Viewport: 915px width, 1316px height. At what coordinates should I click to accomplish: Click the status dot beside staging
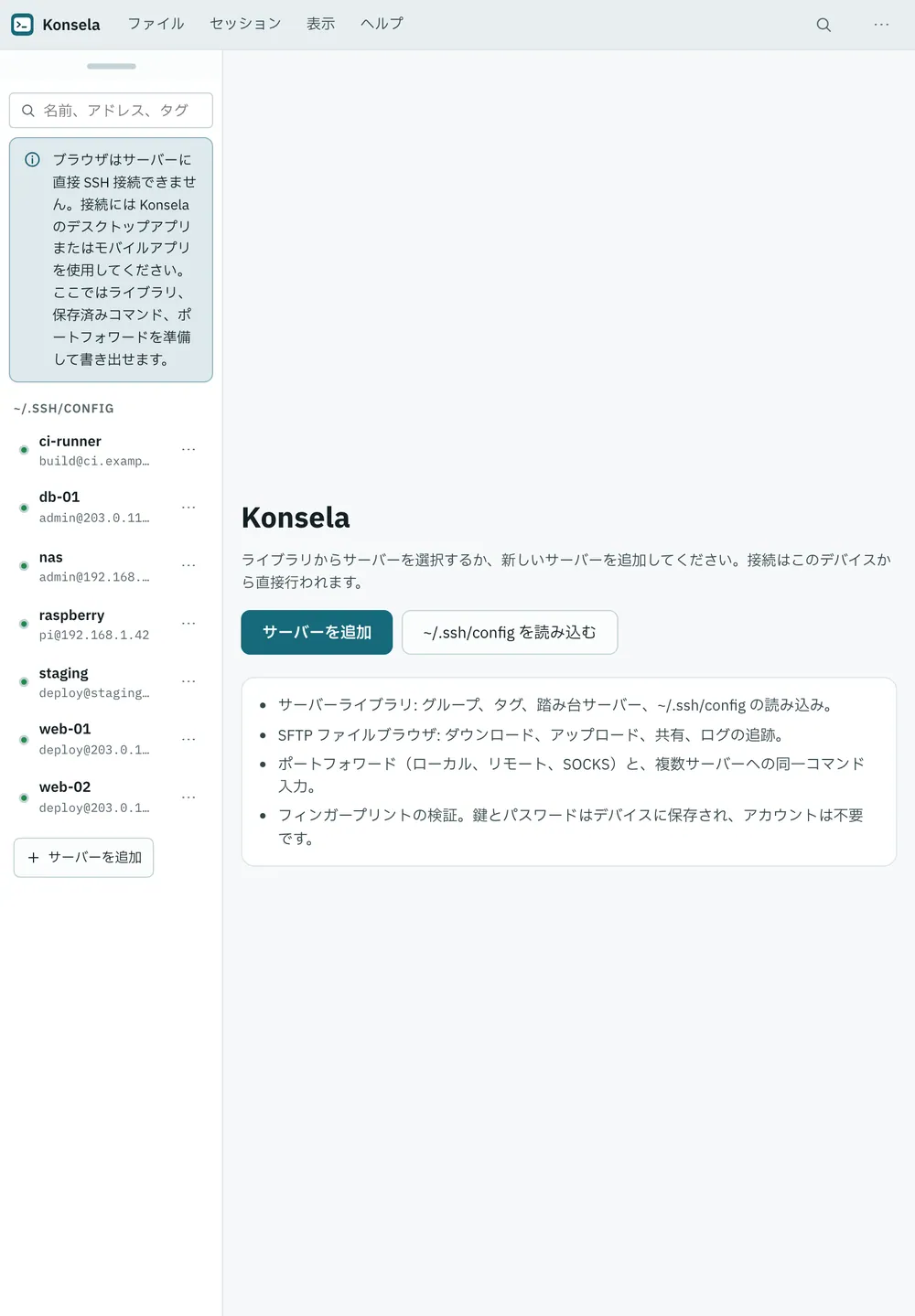[24, 682]
